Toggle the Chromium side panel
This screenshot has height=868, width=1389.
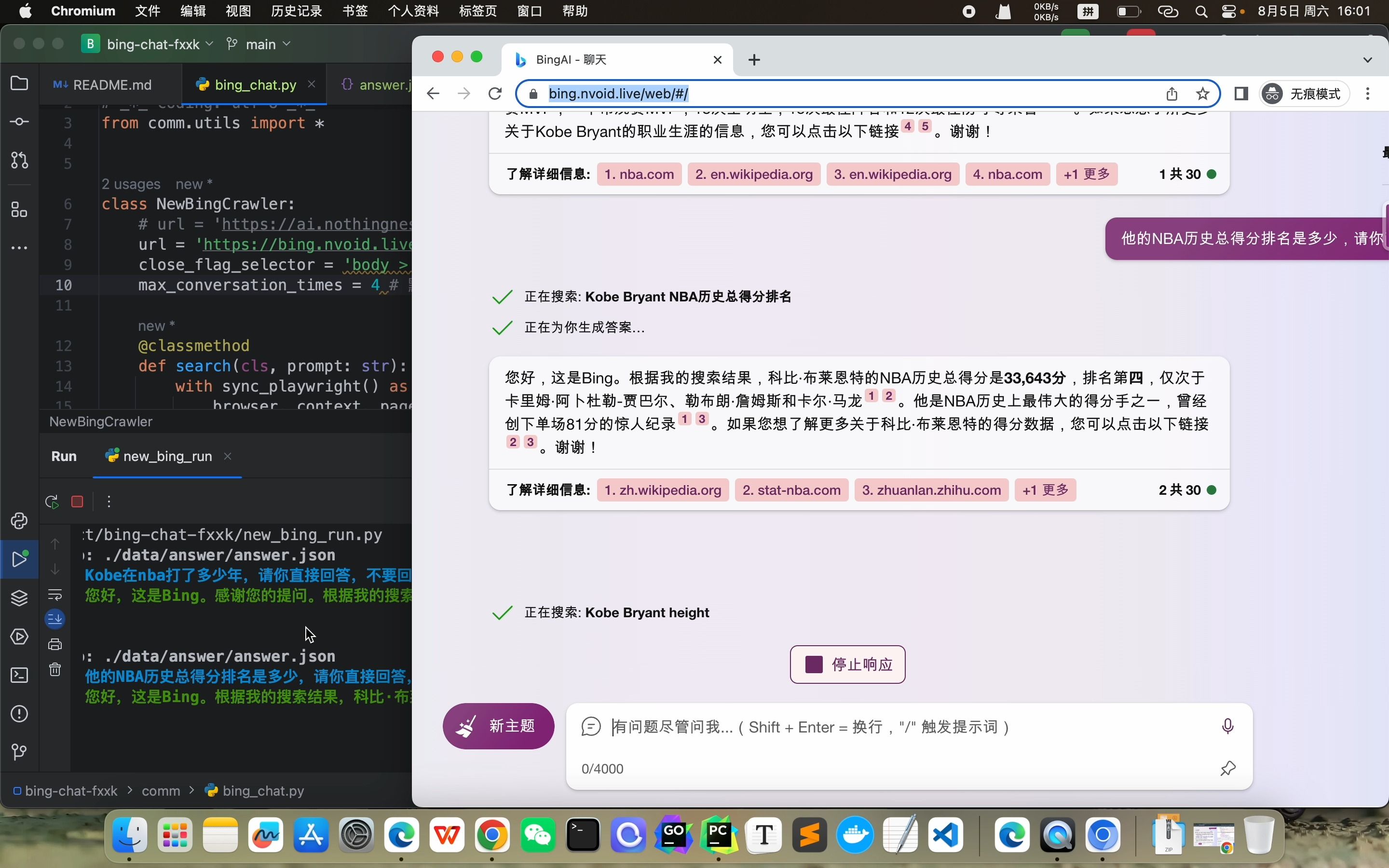1241,94
